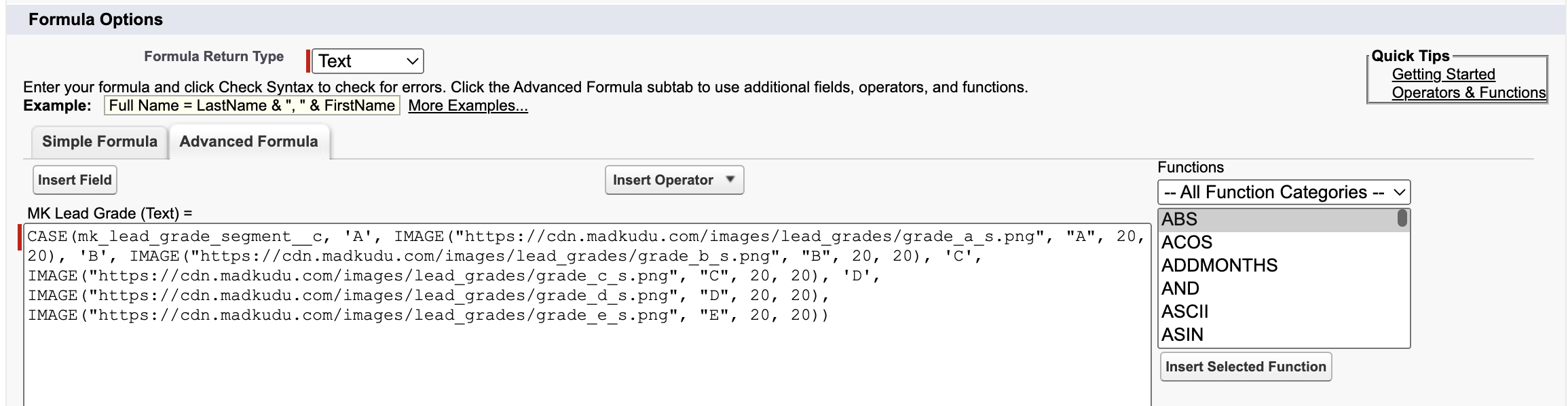Click the Insert Operator dropdown arrow
The image size is (1568, 406).
coord(730,180)
